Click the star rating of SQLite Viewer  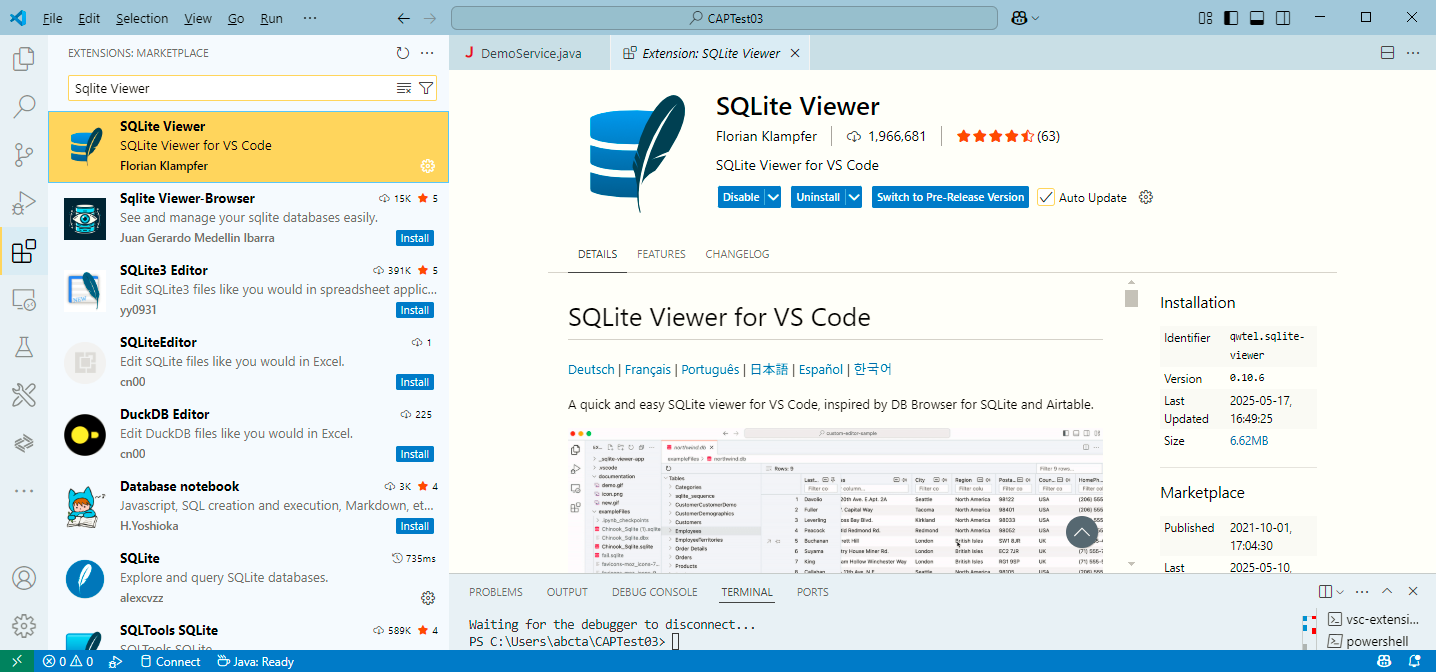(x=1008, y=136)
